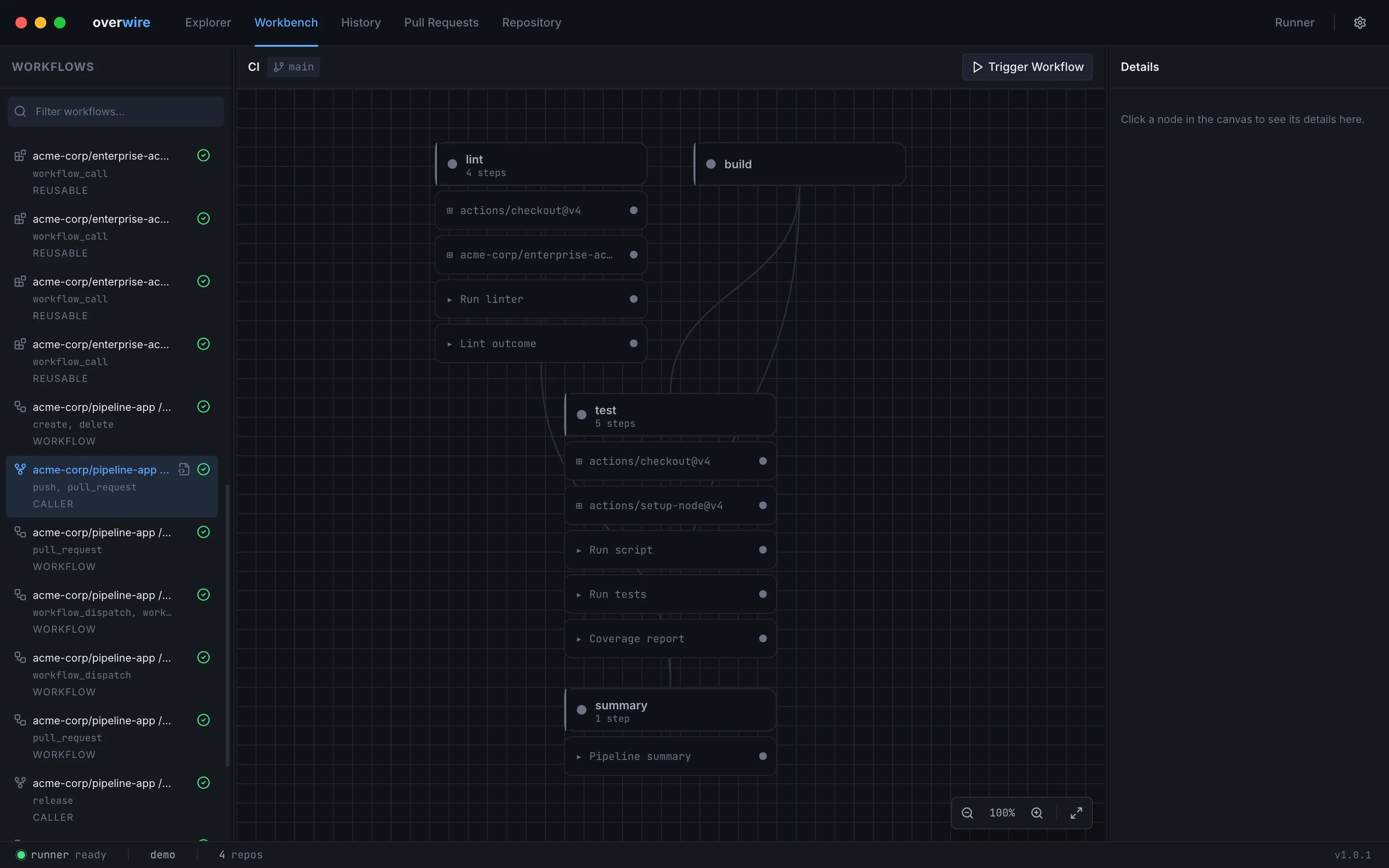Click the caller icon of the push, pull_request workflow

(20, 470)
